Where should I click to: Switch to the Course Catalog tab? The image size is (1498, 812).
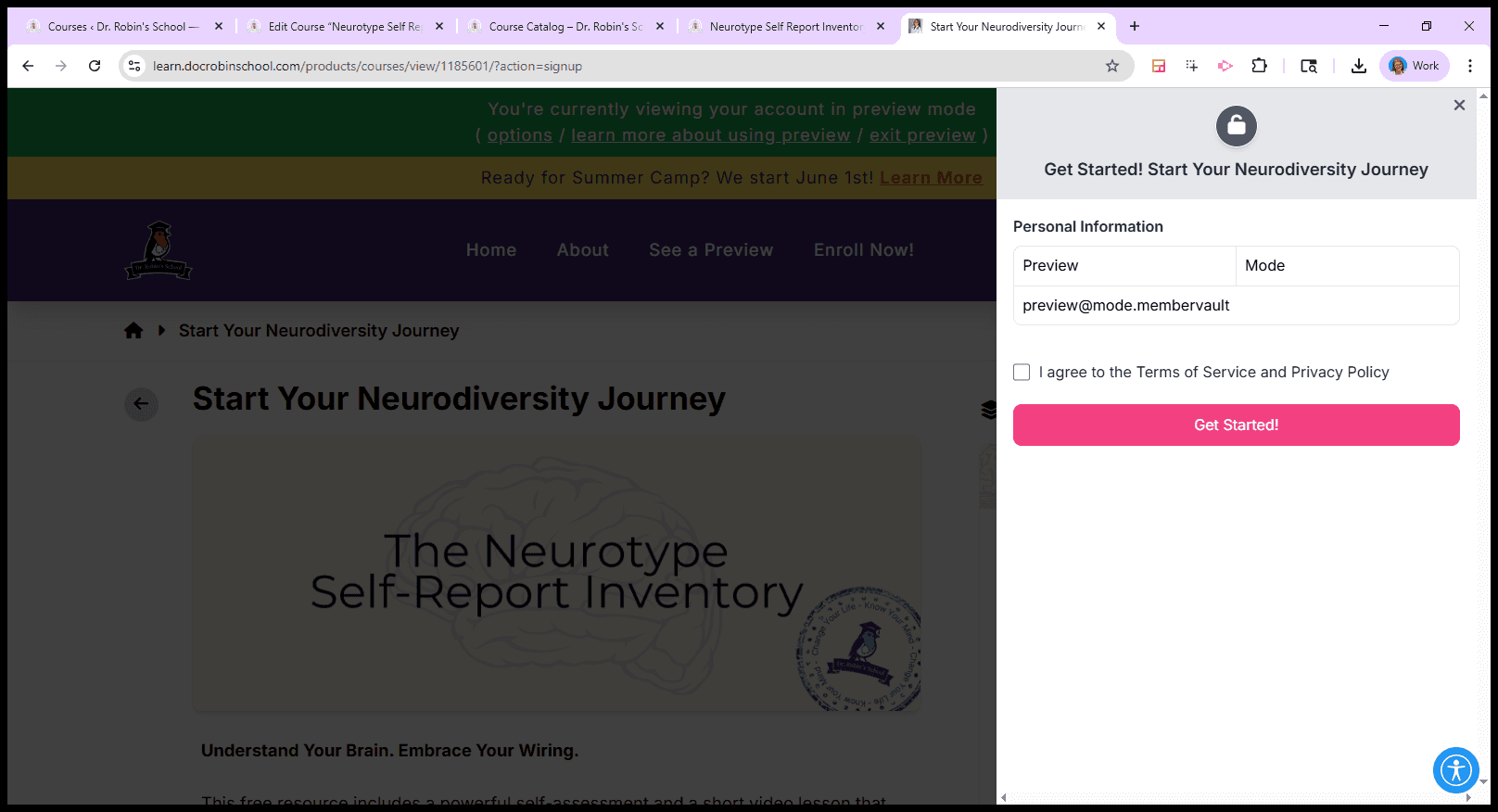tap(565, 26)
